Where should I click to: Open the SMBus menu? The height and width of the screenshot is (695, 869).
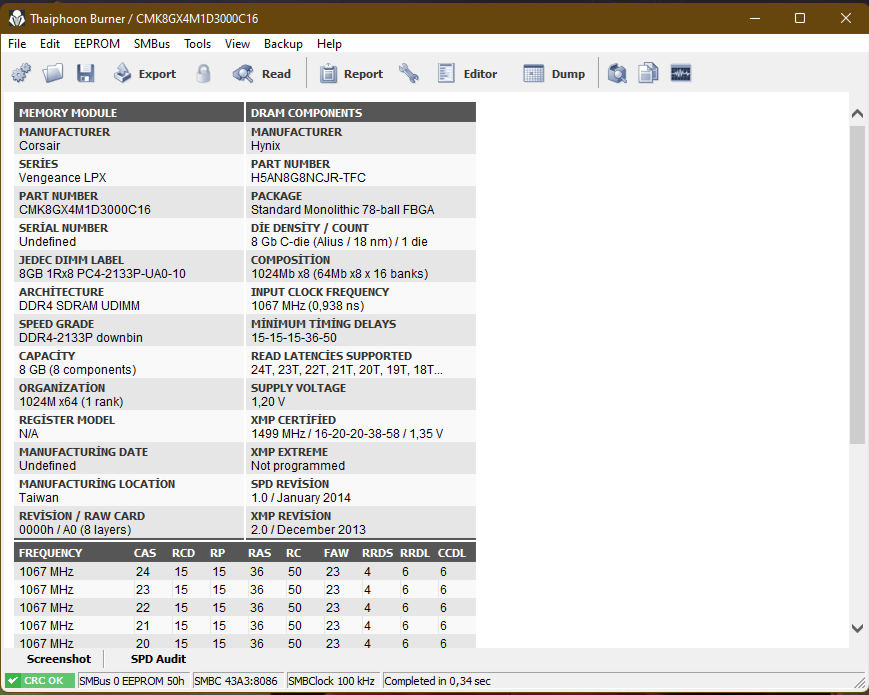tap(152, 44)
